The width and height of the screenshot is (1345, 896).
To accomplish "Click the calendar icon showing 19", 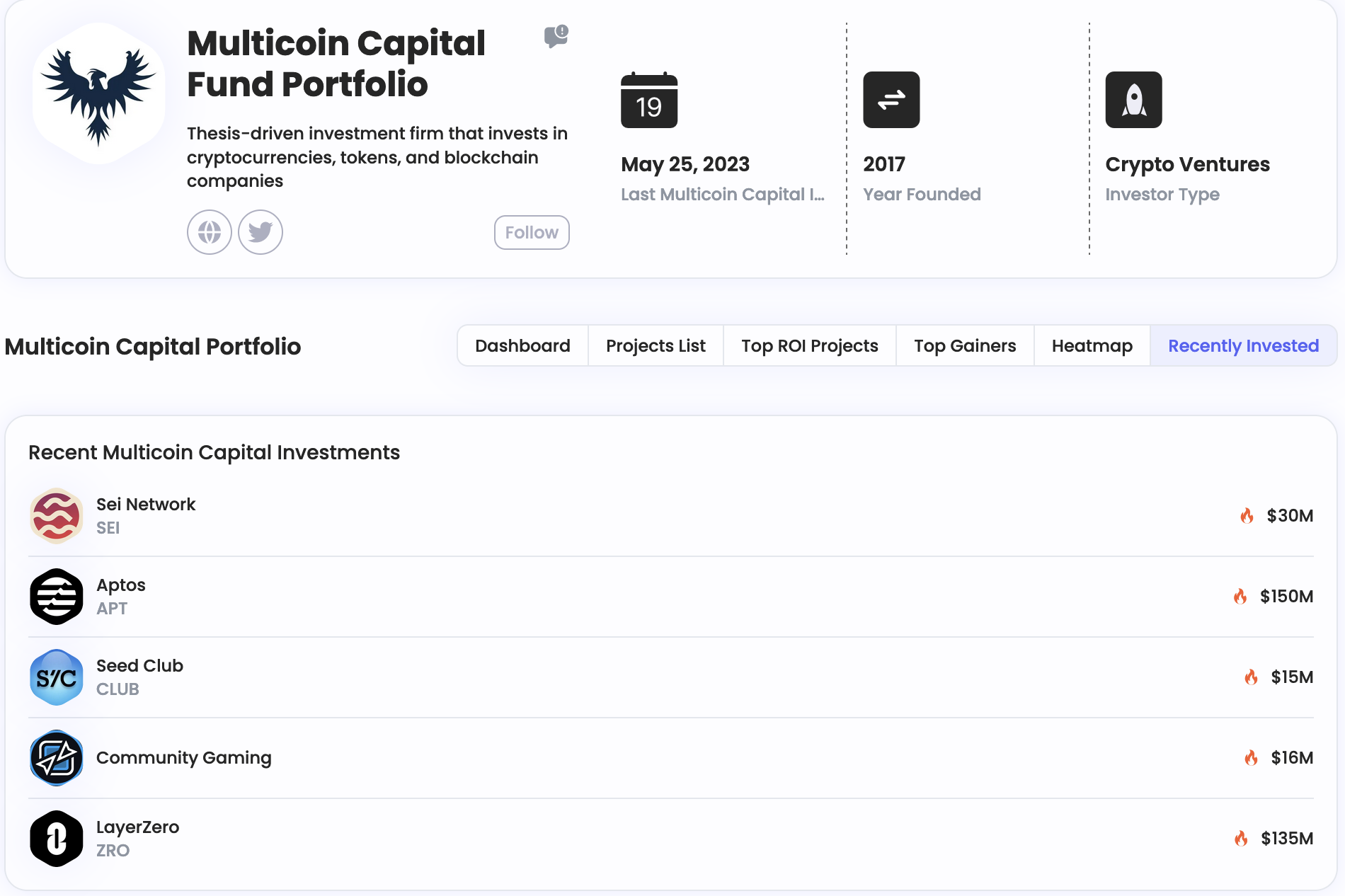I will pyautogui.click(x=649, y=100).
